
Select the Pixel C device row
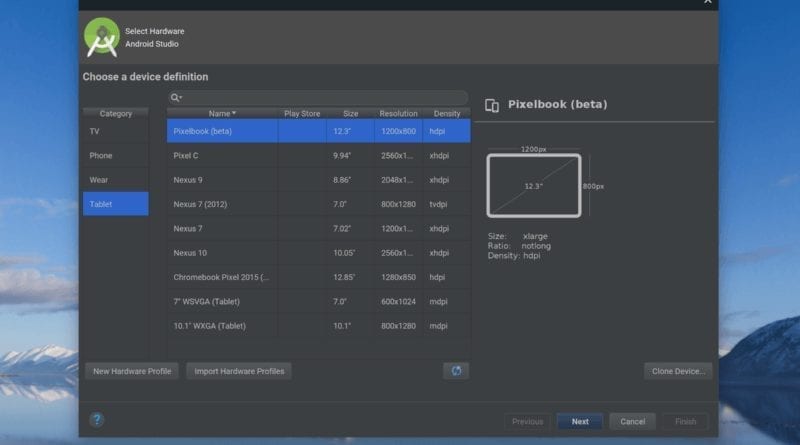pos(318,156)
